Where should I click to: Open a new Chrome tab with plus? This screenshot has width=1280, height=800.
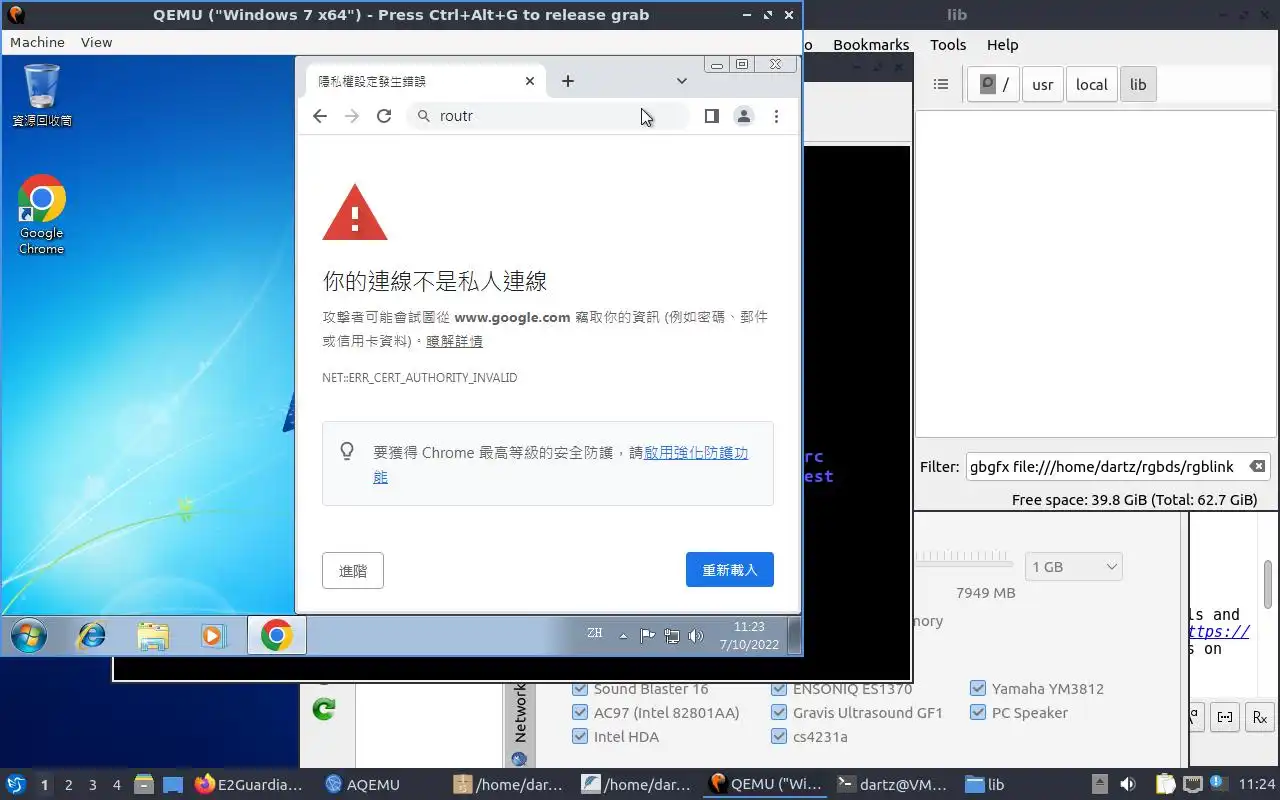tap(568, 81)
